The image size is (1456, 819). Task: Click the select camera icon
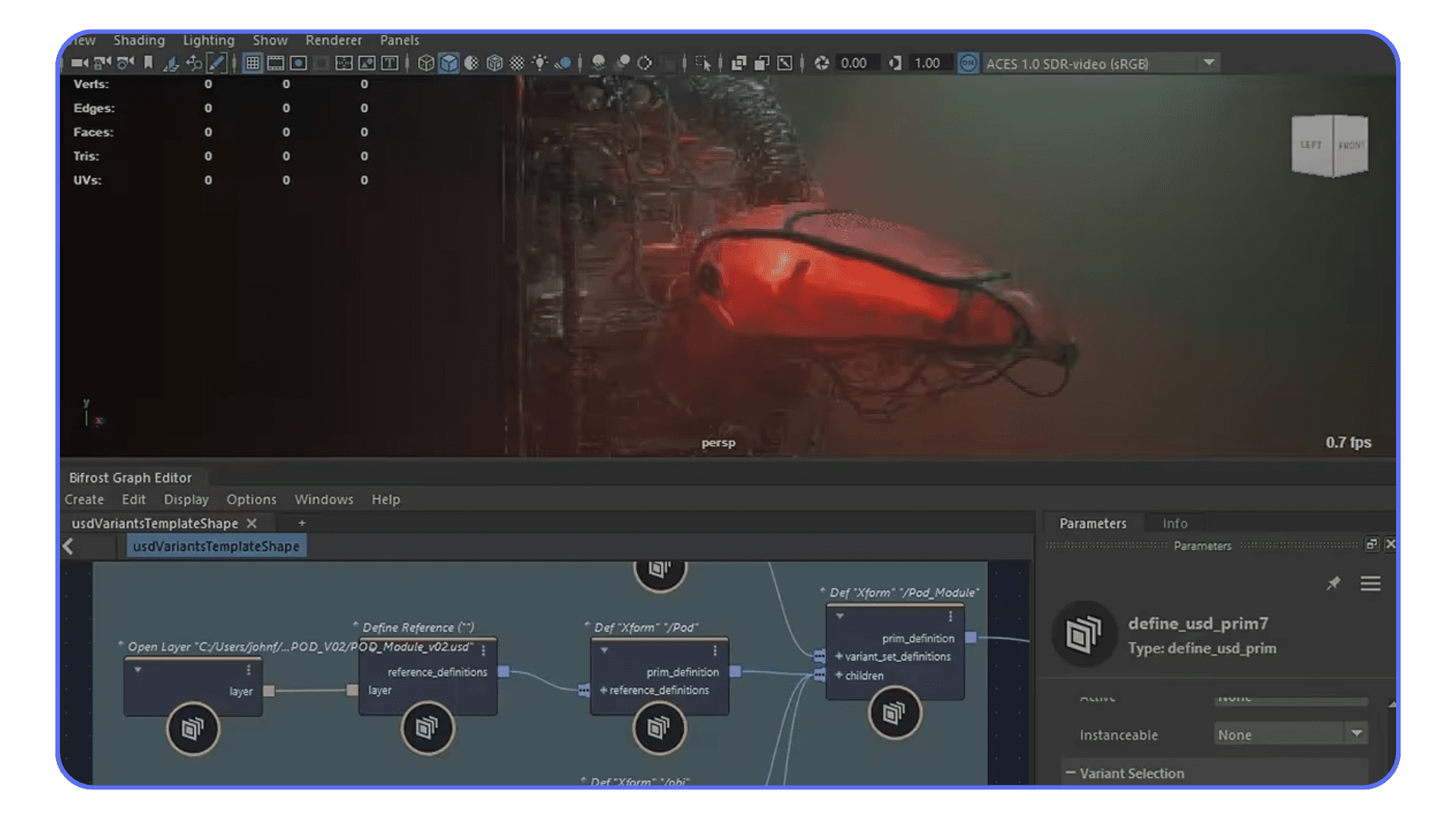click(79, 63)
